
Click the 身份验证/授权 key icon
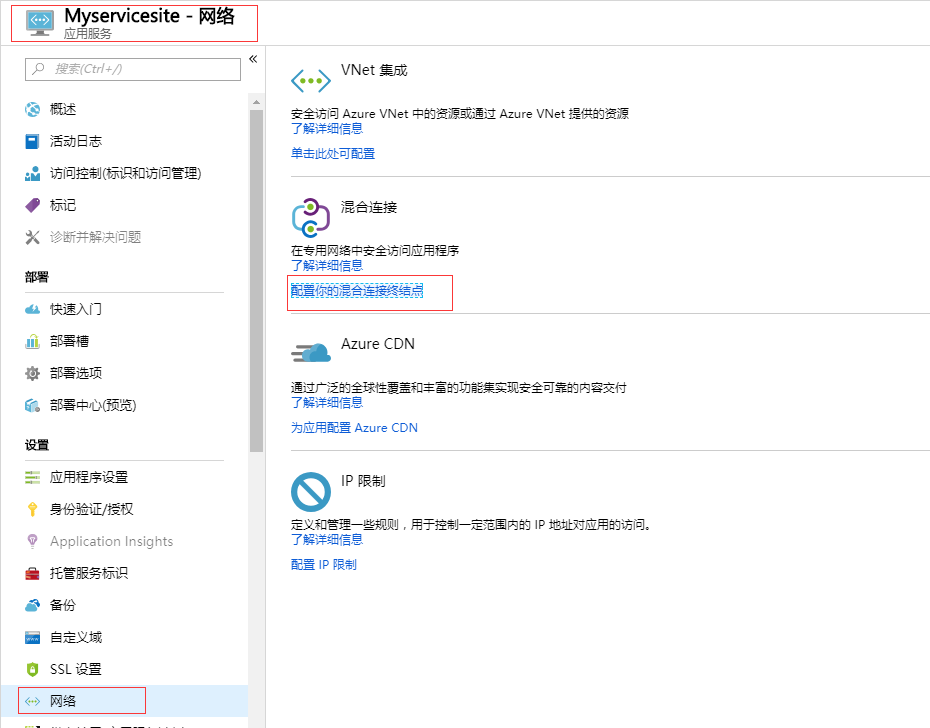[x=33, y=509]
